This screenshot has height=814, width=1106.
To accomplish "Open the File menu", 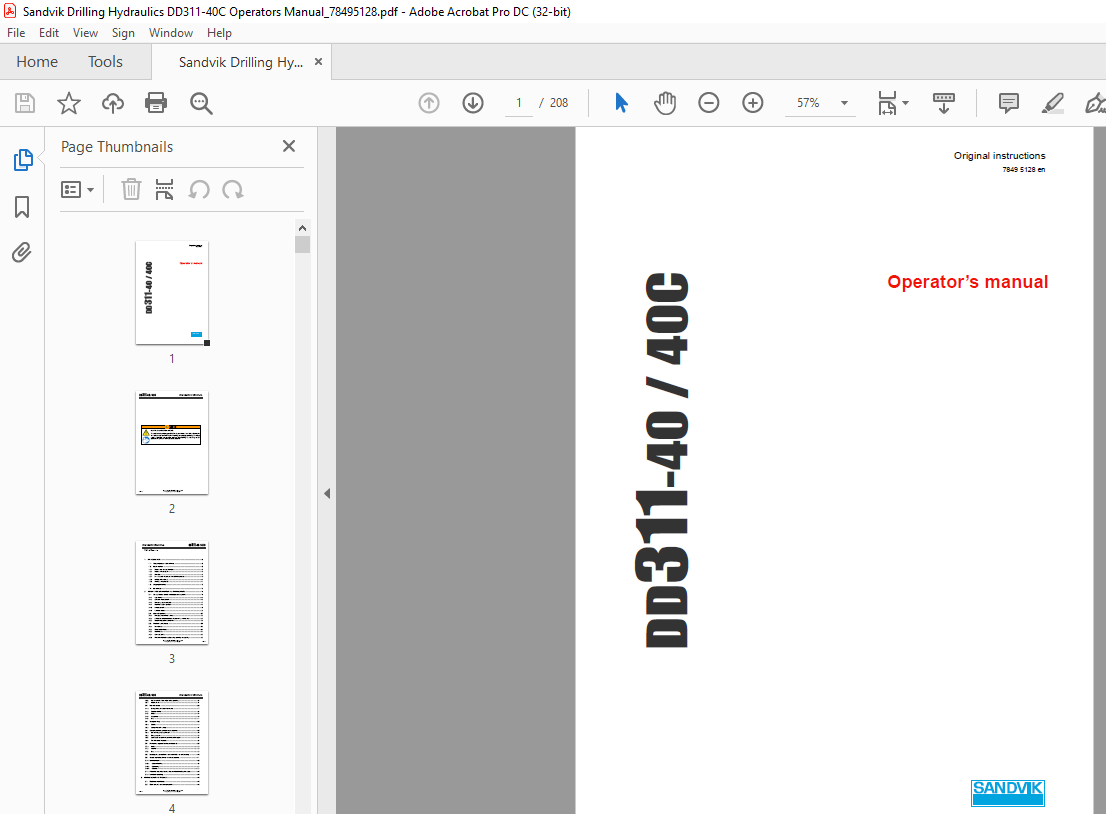I will point(16,32).
